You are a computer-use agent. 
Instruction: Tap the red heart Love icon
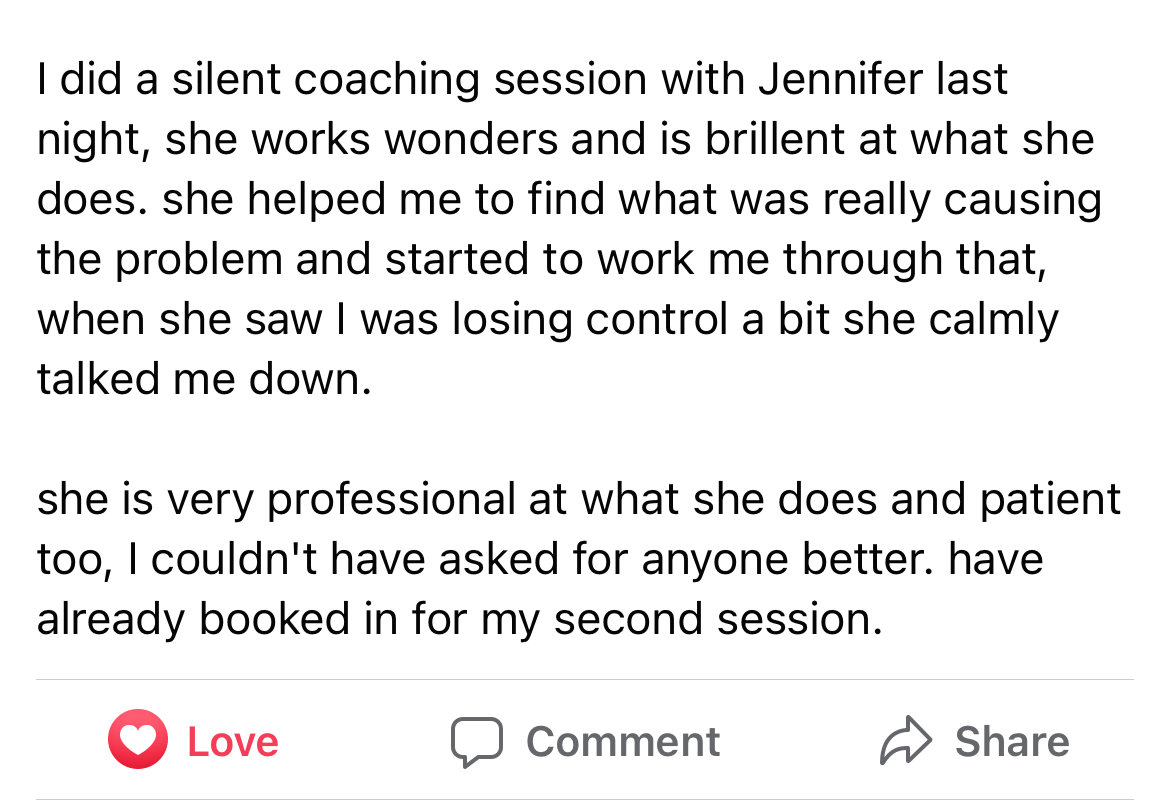pyautogui.click(x=137, y=741)
